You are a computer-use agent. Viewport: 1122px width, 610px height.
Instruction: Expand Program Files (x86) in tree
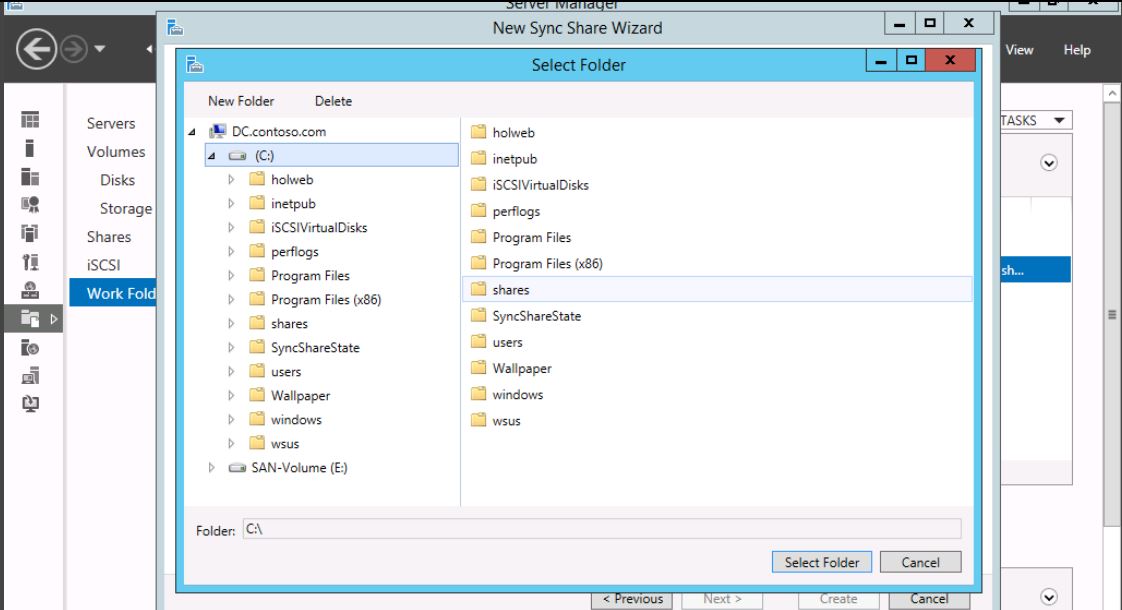231,299
